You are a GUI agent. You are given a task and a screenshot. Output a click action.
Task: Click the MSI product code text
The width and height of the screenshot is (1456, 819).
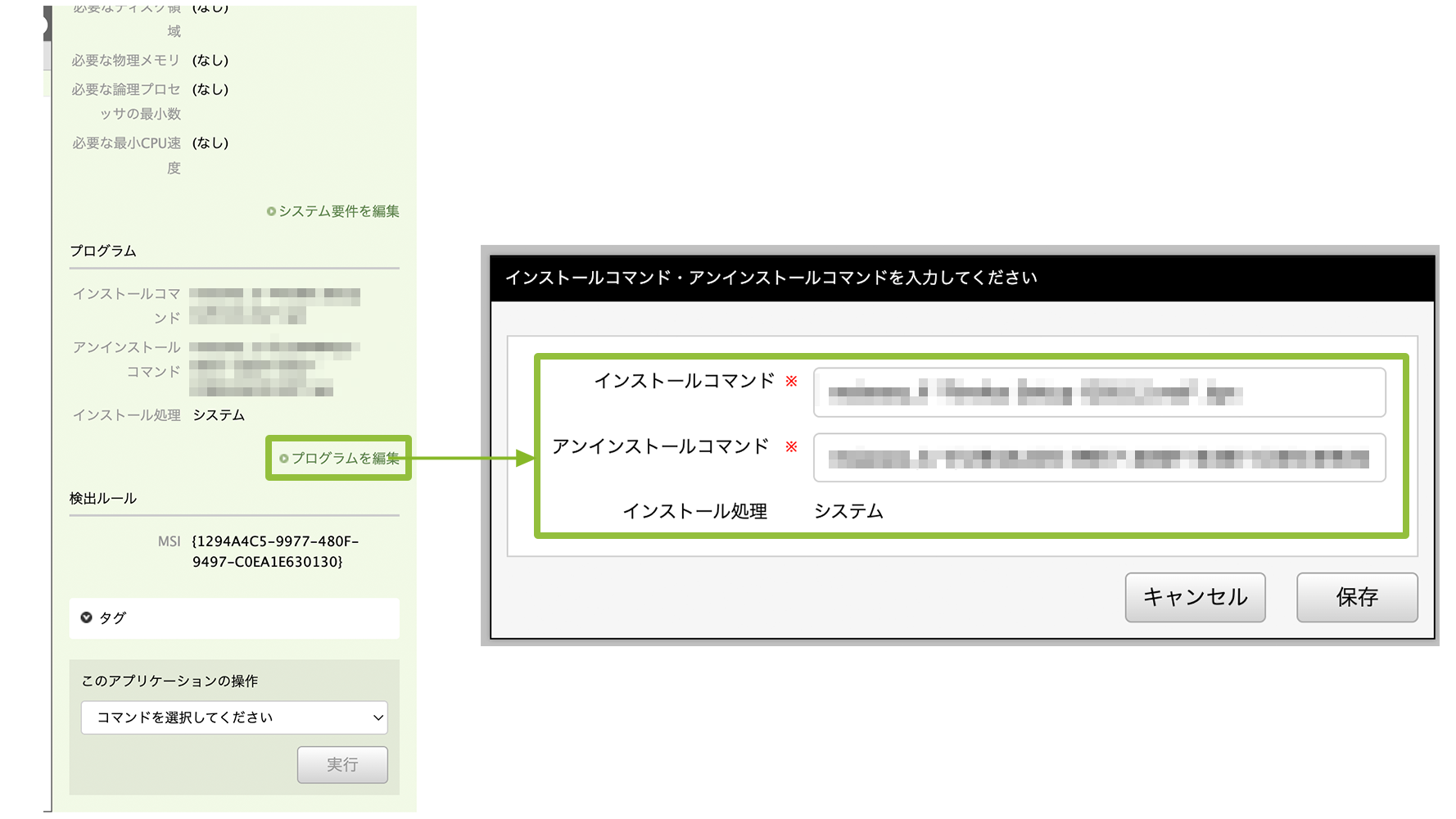click(x=274, y=551)
